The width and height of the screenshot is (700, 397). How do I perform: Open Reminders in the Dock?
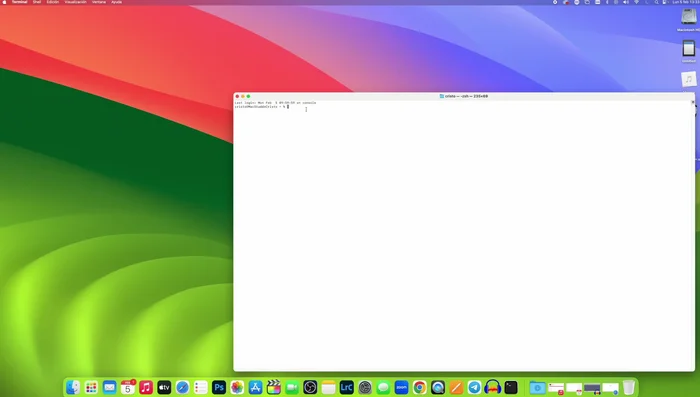201,387
